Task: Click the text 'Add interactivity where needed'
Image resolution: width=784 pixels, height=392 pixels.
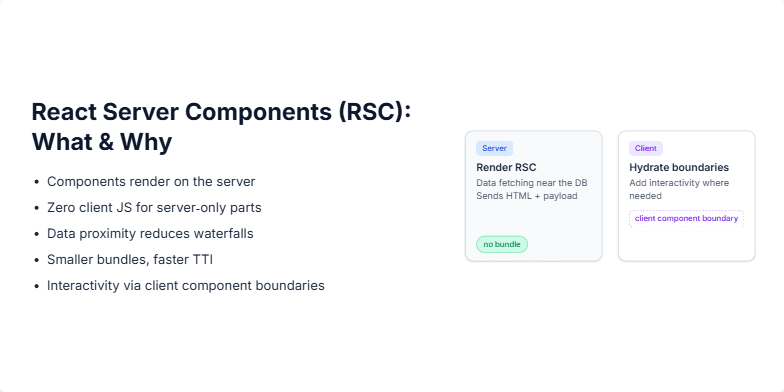Action: tap(679, 190)
